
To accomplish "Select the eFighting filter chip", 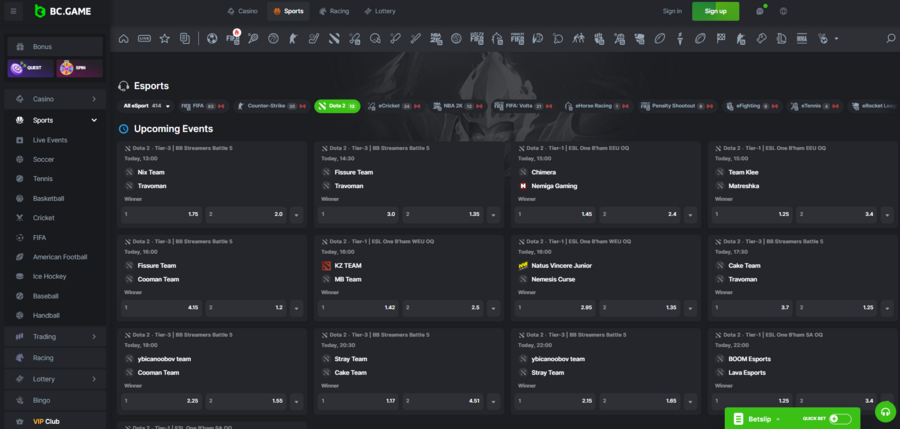I will point(751,106).
